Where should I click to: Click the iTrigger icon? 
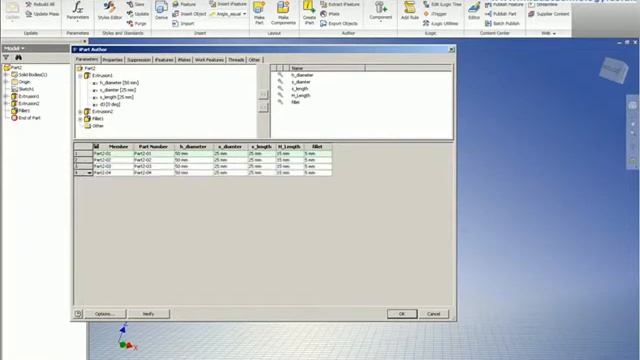(427, 14)
